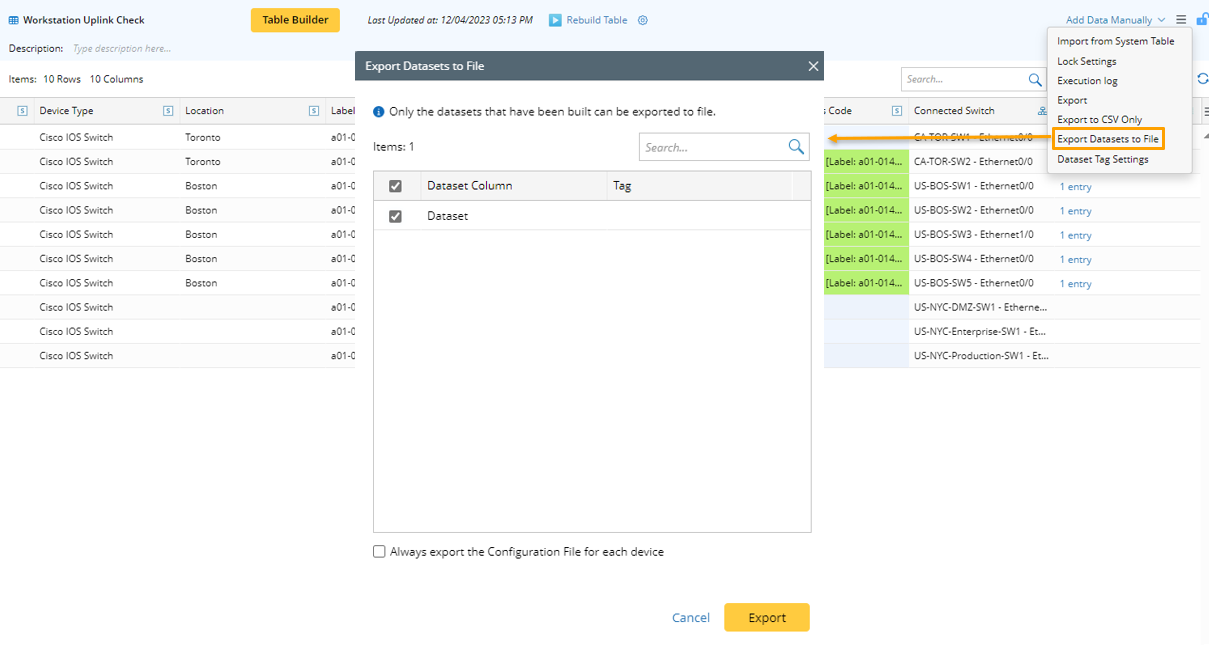The height and width of the screenshot is (645, 1209).
Task: Click the Connected Switch column topology icon
Action: (1043, 111)
